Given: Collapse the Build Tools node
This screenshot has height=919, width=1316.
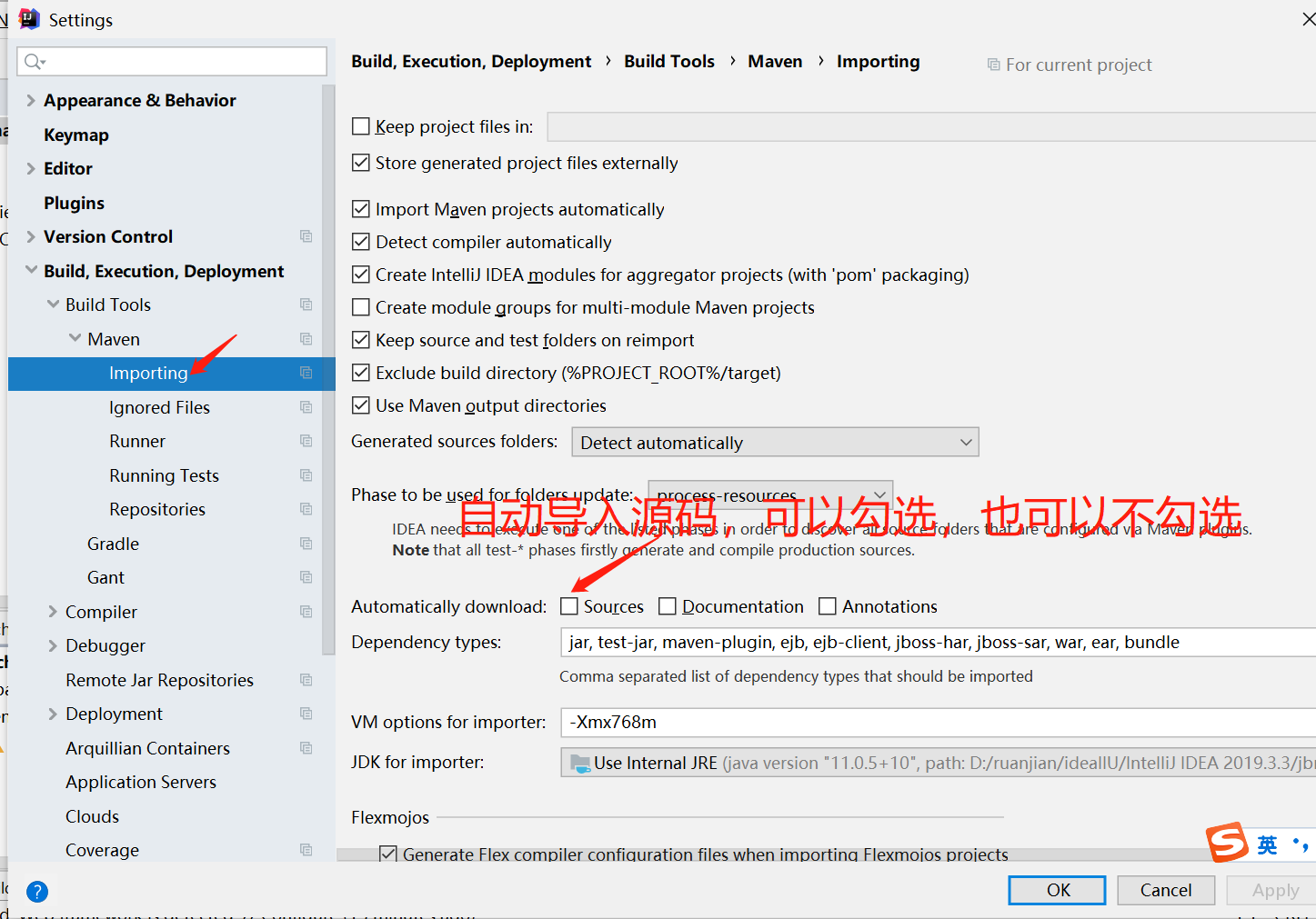Looking at the screenshot, I should [53, 305].
